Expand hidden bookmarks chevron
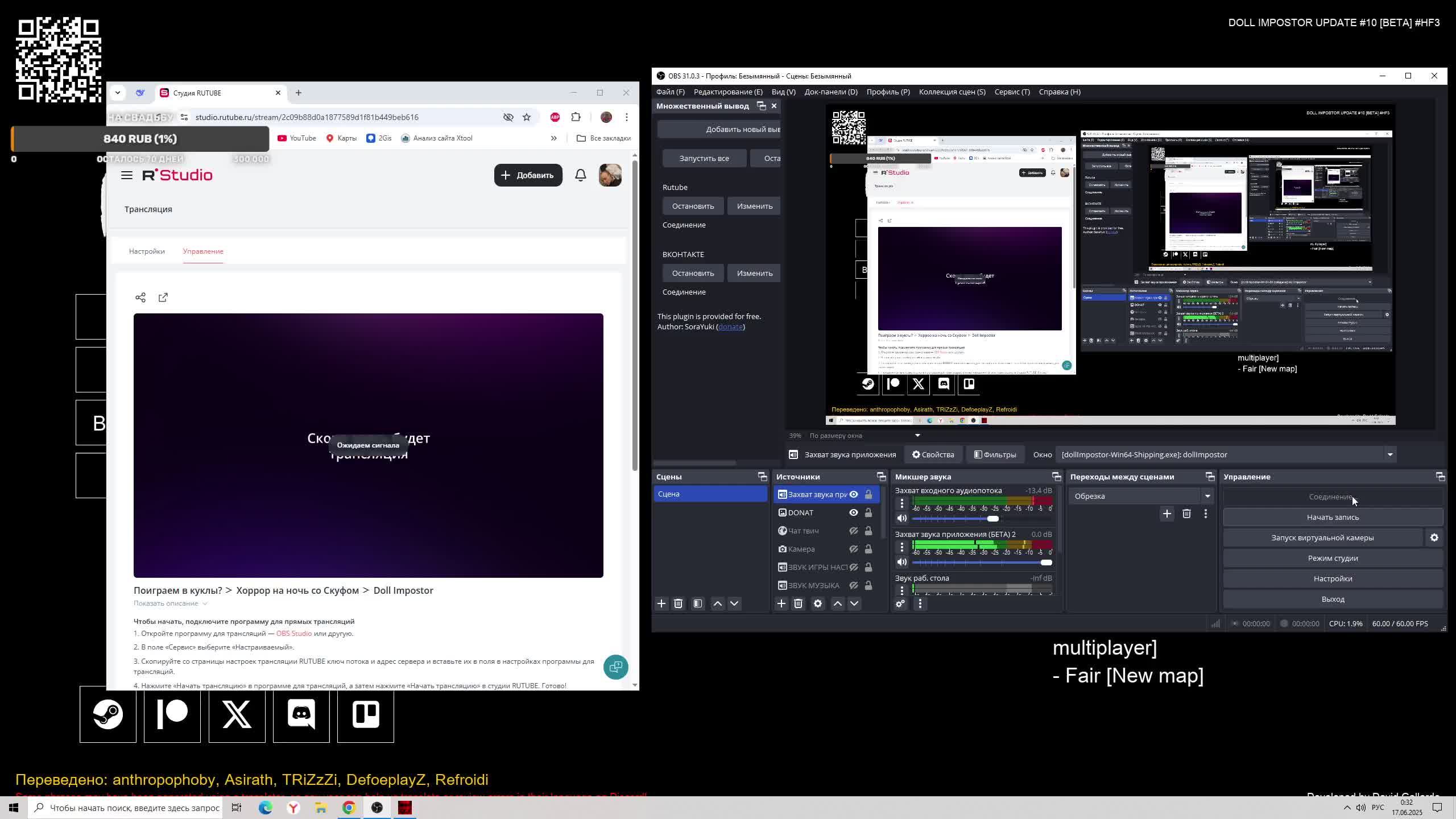1456x819 pixels. point(553,138)
